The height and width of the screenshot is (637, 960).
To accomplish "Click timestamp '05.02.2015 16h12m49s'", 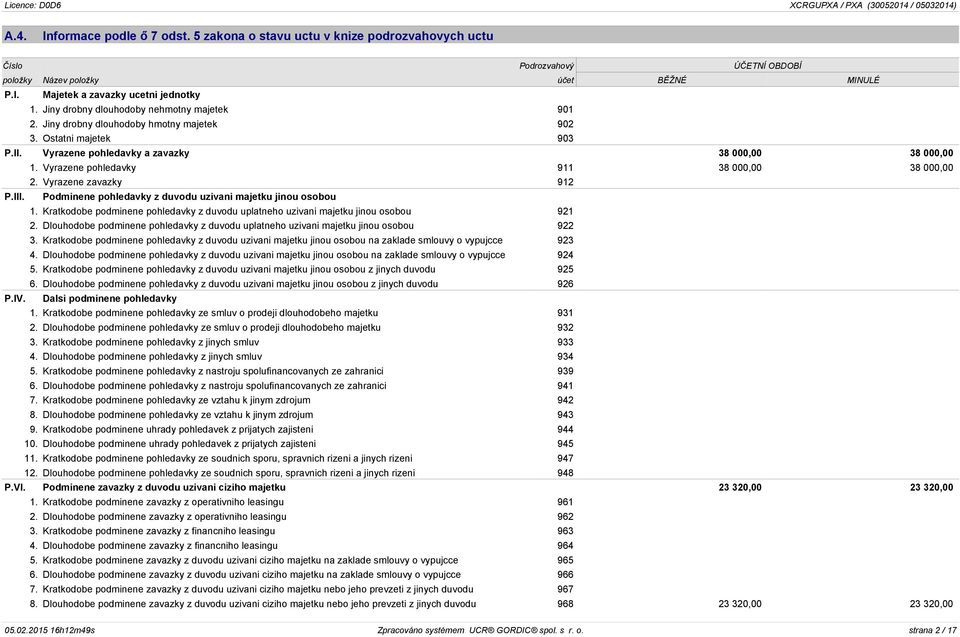I will (x=50, y=630).
